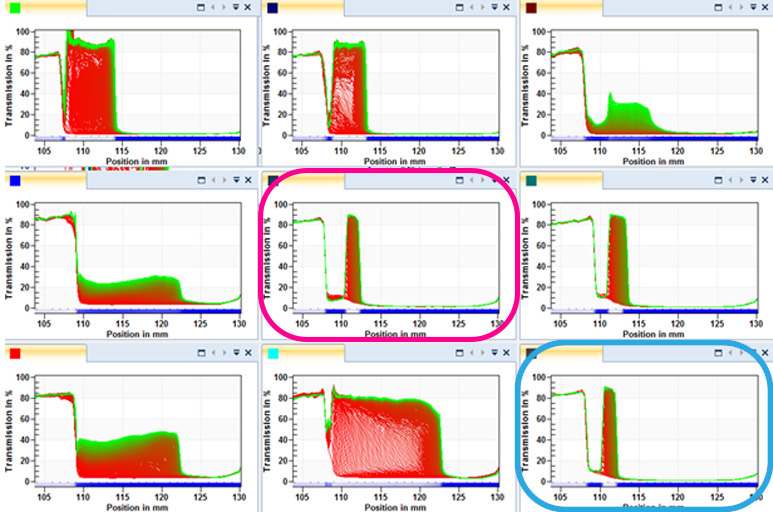Click the right arrow in the bright red-swatch panel
This screenshot has width=773, height=512.
point(224,352)
